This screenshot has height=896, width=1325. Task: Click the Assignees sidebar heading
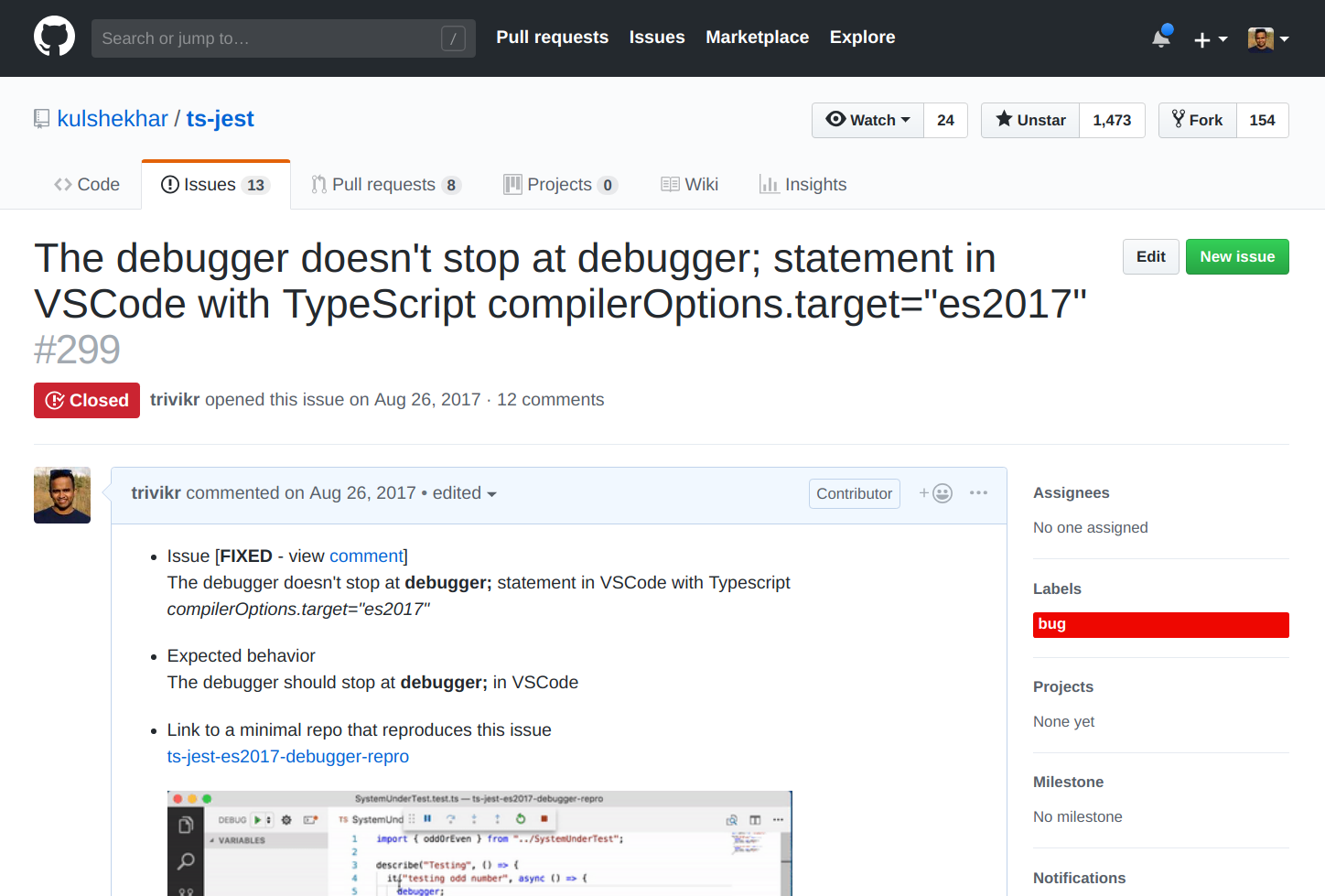1072,492
